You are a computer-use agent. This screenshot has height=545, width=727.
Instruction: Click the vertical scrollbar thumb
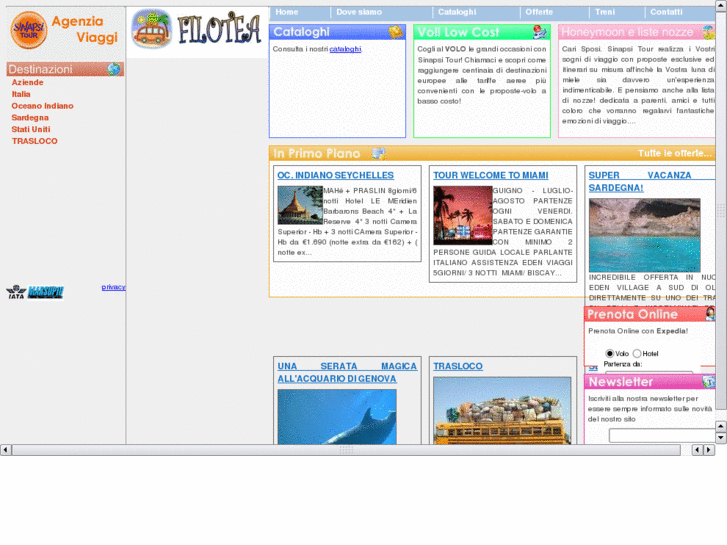click(721, 210)
